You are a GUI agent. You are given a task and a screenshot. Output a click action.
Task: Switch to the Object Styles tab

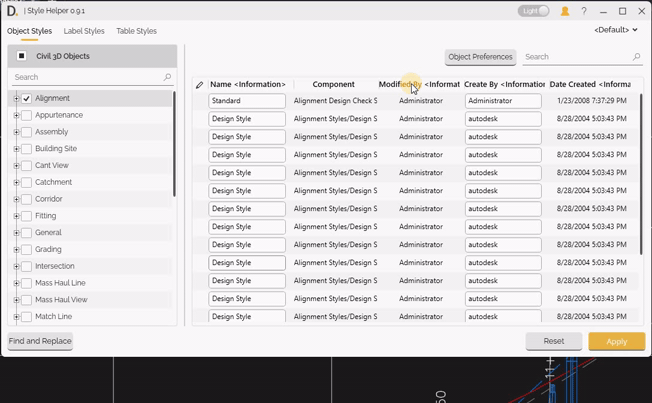click(30, 31)
